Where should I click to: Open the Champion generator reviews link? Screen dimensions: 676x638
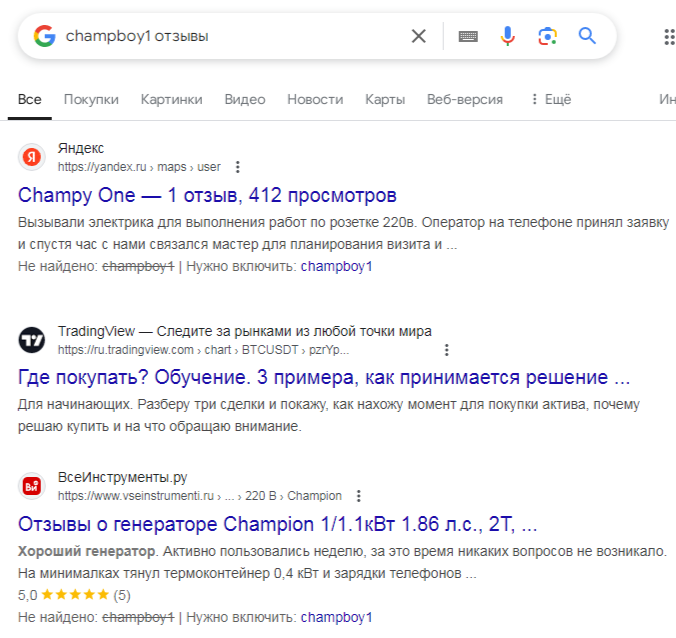click(x=278, y=523)
